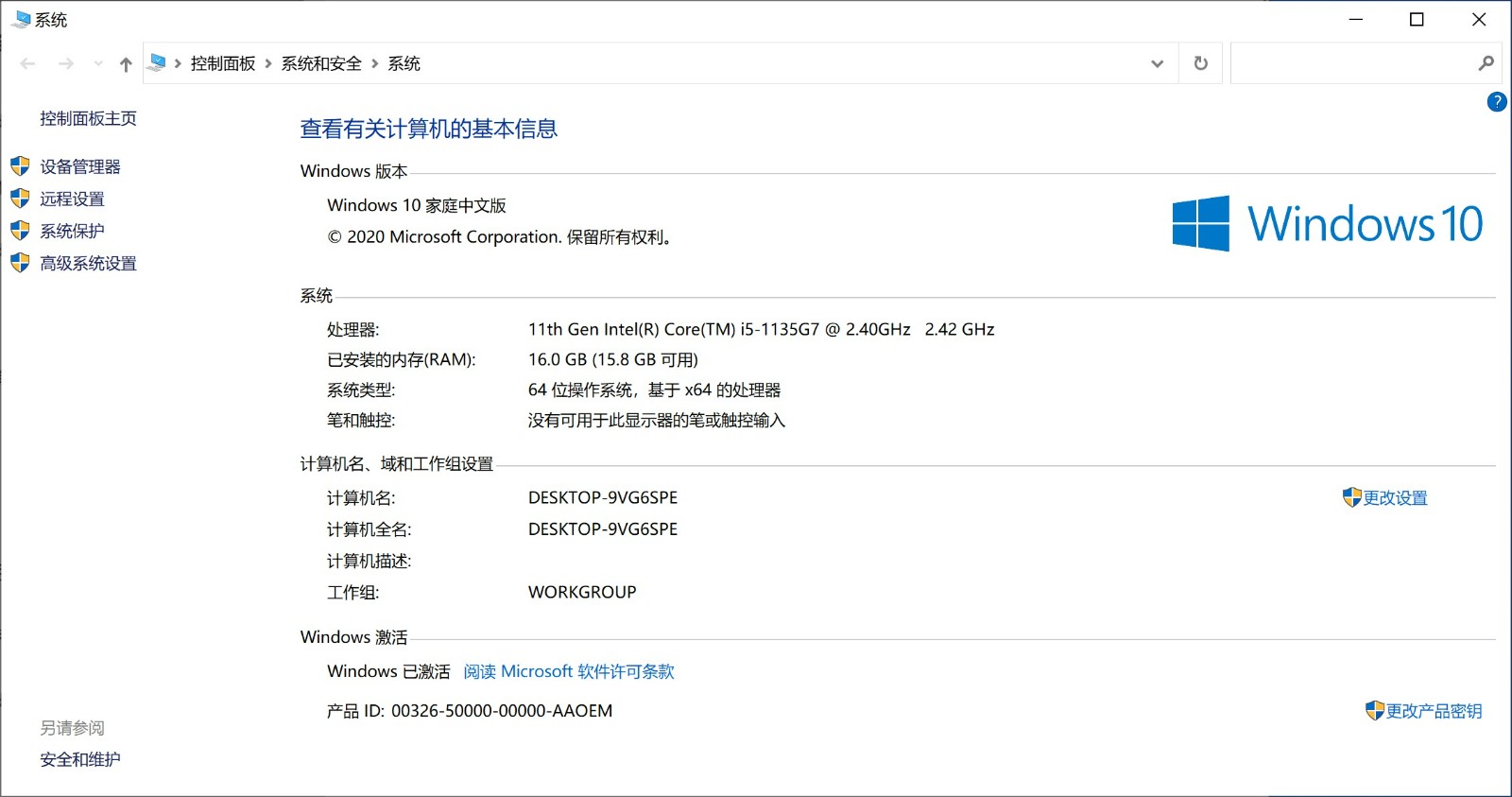The width and height of the screenshot is (1512, 797).
Task: Open 设备管理器 link
Action: [x=80, y=166]
